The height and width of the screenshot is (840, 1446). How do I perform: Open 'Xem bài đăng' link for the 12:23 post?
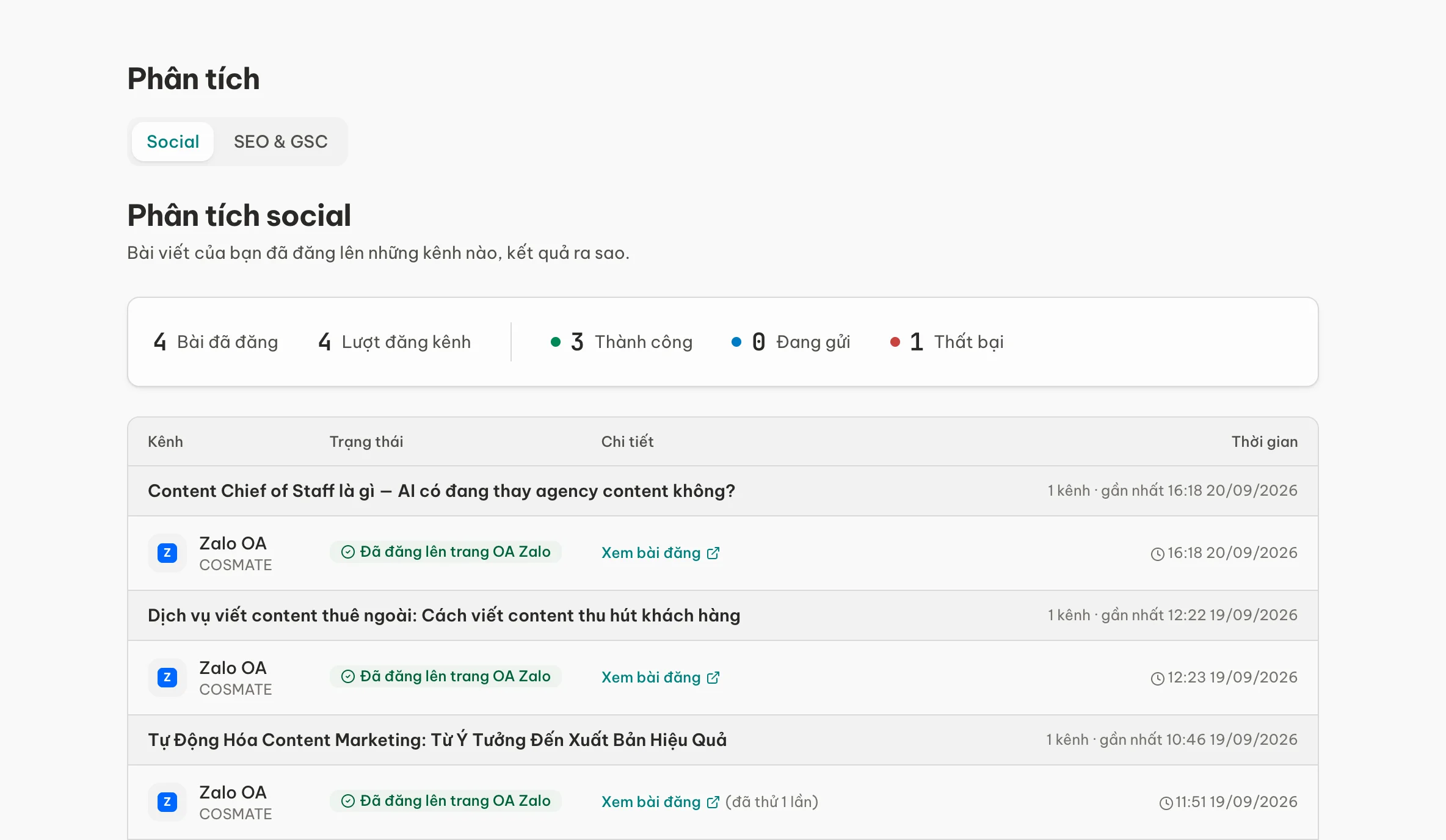click(x=661, y=678)
